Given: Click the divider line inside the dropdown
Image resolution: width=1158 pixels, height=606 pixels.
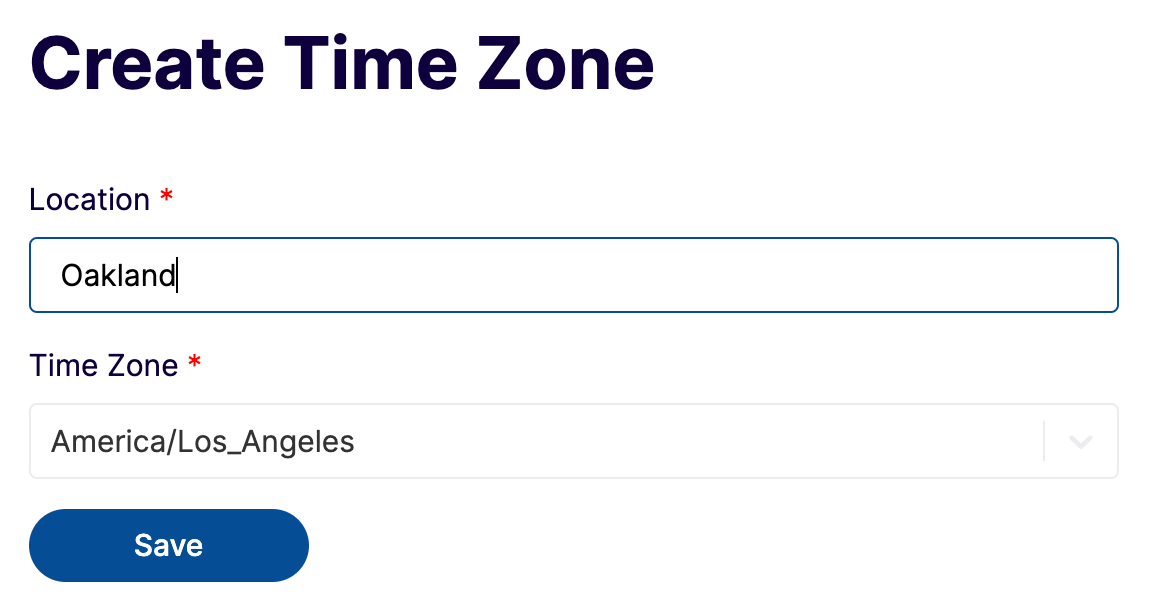Looking at the screenshot, I should [1046, 441].
